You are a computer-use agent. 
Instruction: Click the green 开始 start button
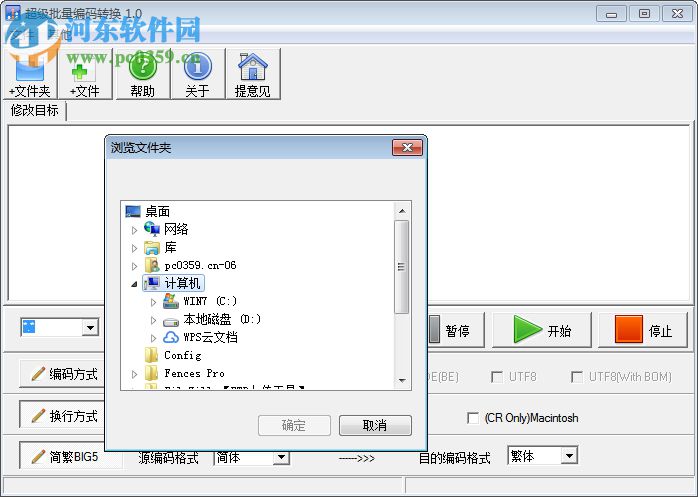pyautogui.click(x=542, y=330)
